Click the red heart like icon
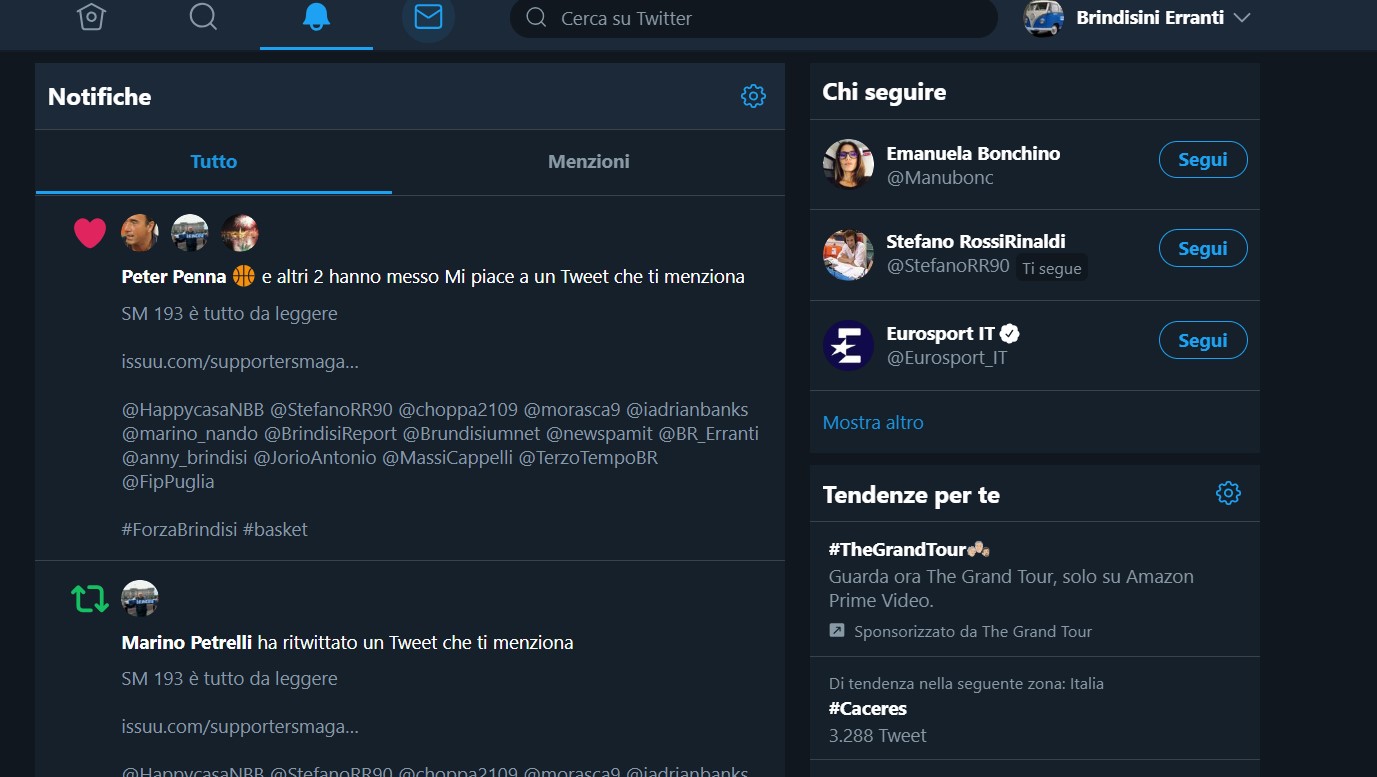Image resolution: width=1377 pixels, height=777 pixels. tap(90, 233)
